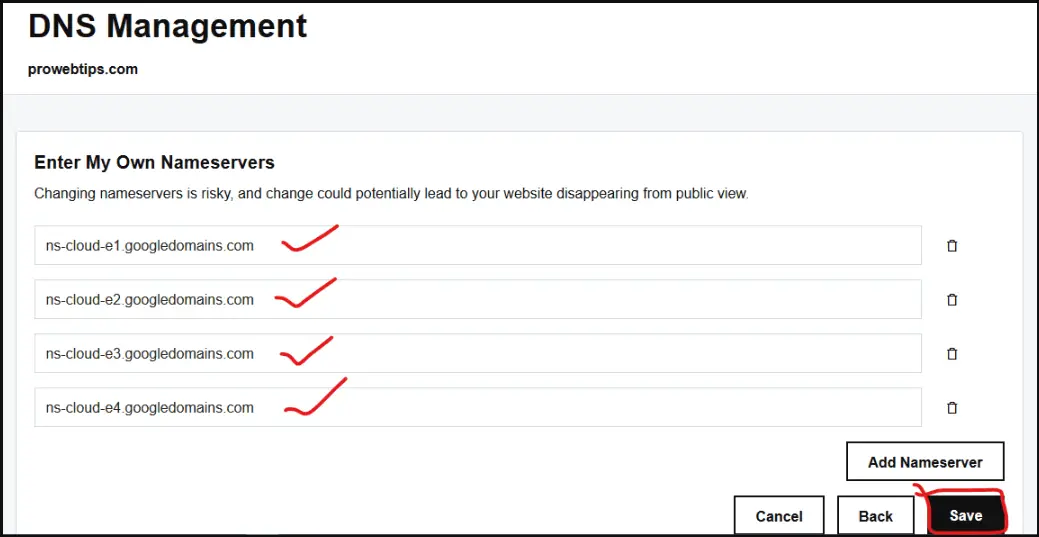Delete the ns-cloud-e2.googledomains.com nameserver
The image size is (1039, 537).
952,300
